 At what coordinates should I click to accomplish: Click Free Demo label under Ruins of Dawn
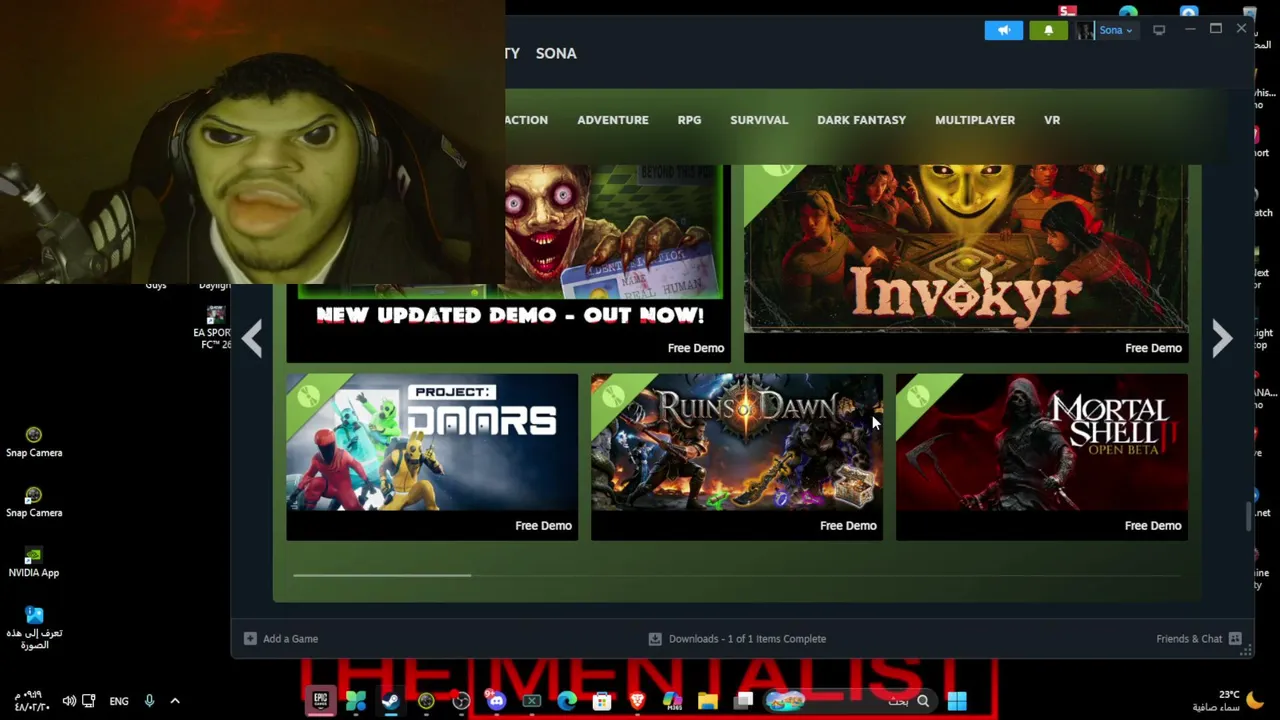(x=848, y=526)
